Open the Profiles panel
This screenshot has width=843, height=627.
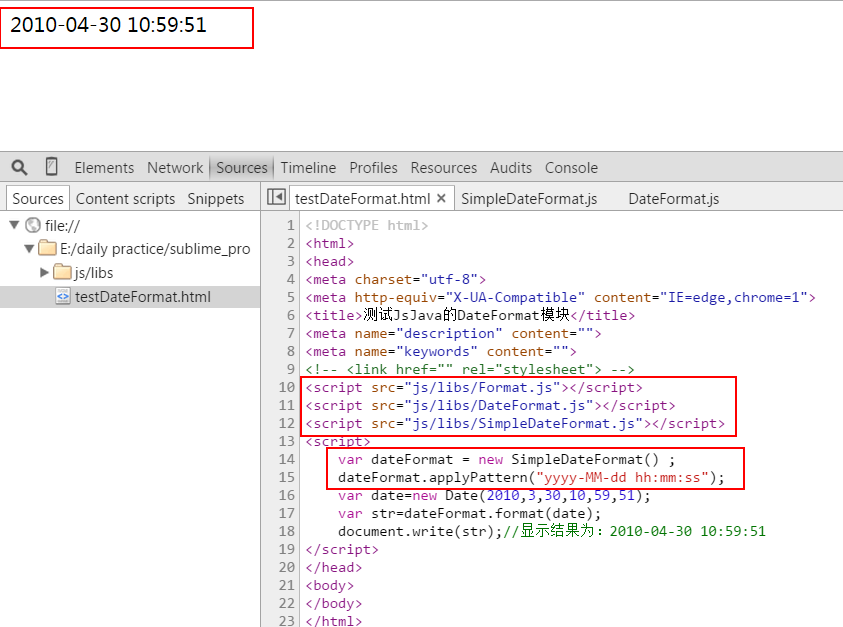374,168
